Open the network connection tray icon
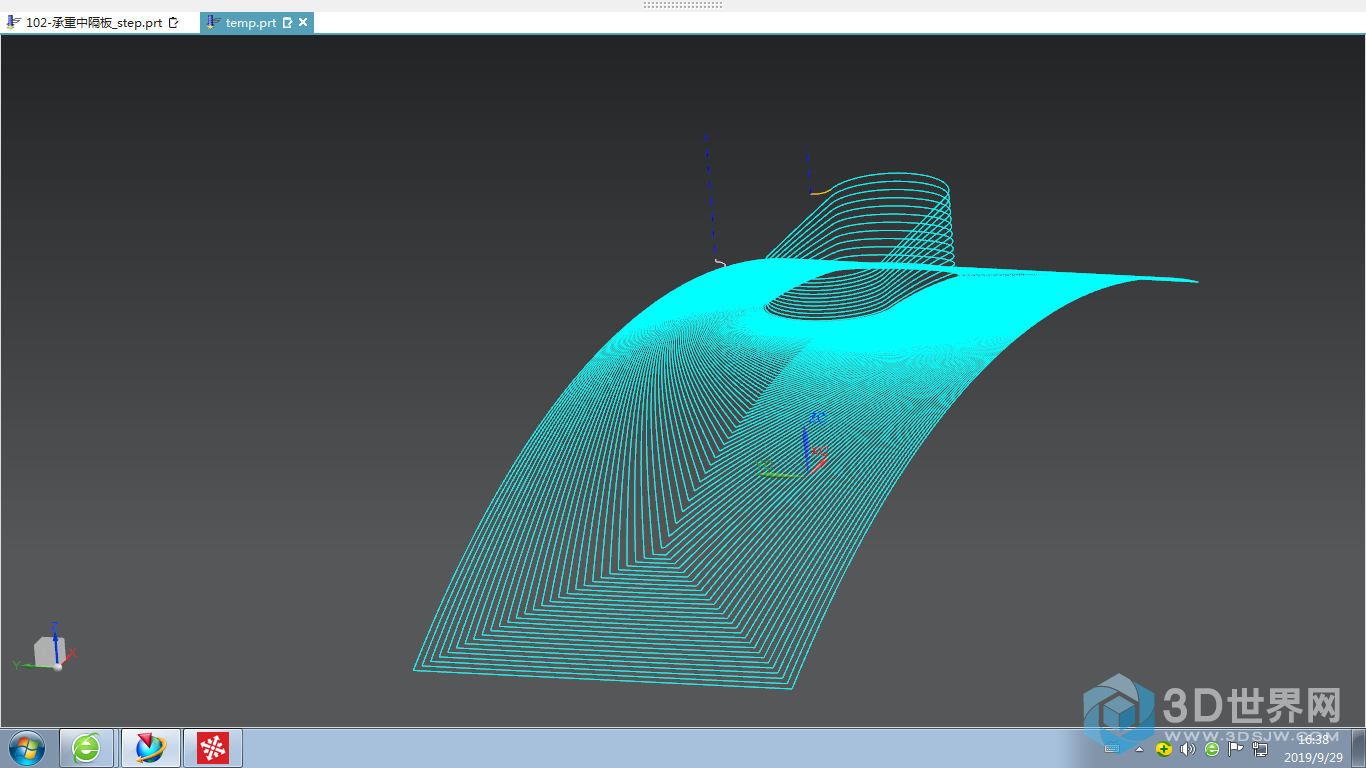The image size is (1366, 768). (1260, 749)
